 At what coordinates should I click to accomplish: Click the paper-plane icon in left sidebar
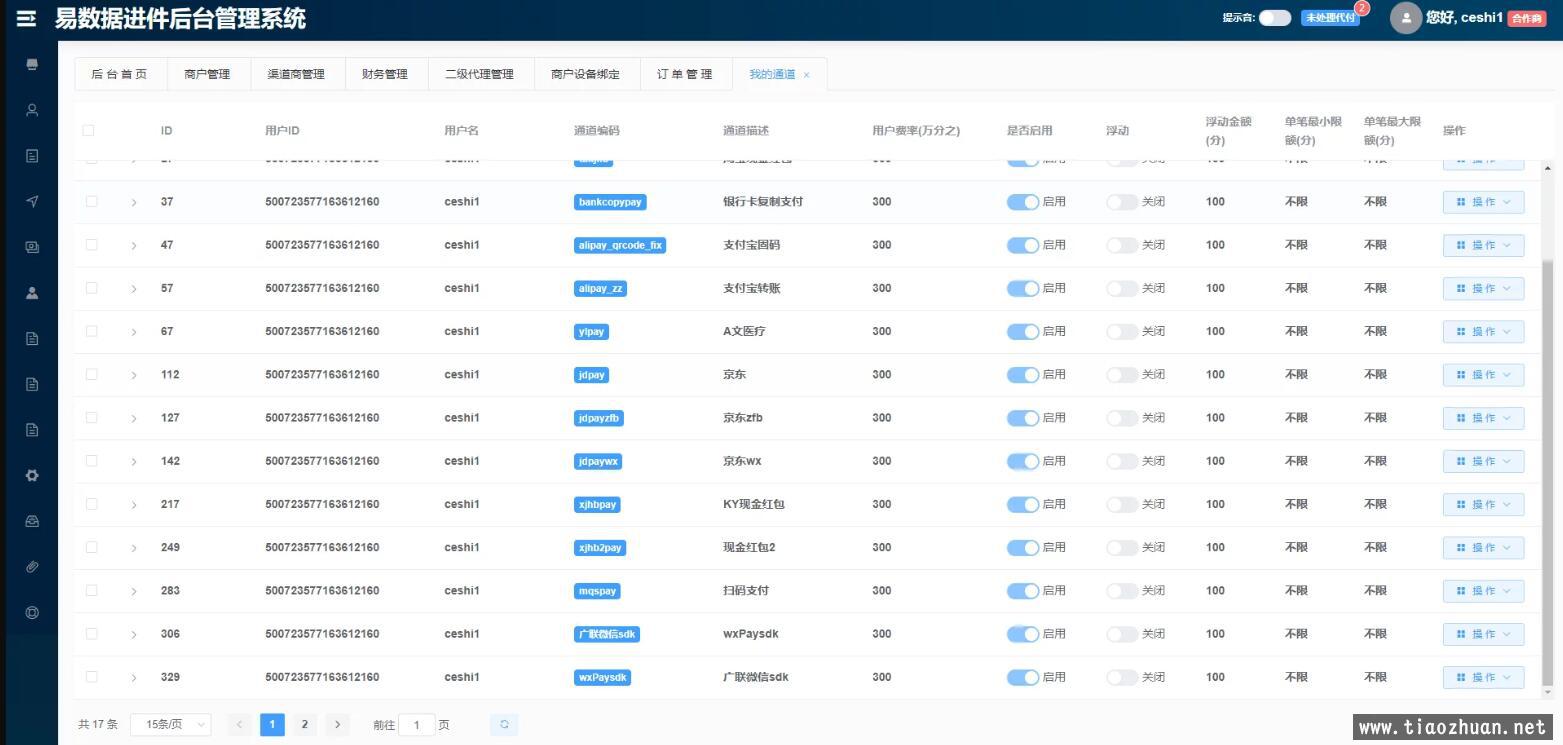pyautogui.click(x=32, y=201)
